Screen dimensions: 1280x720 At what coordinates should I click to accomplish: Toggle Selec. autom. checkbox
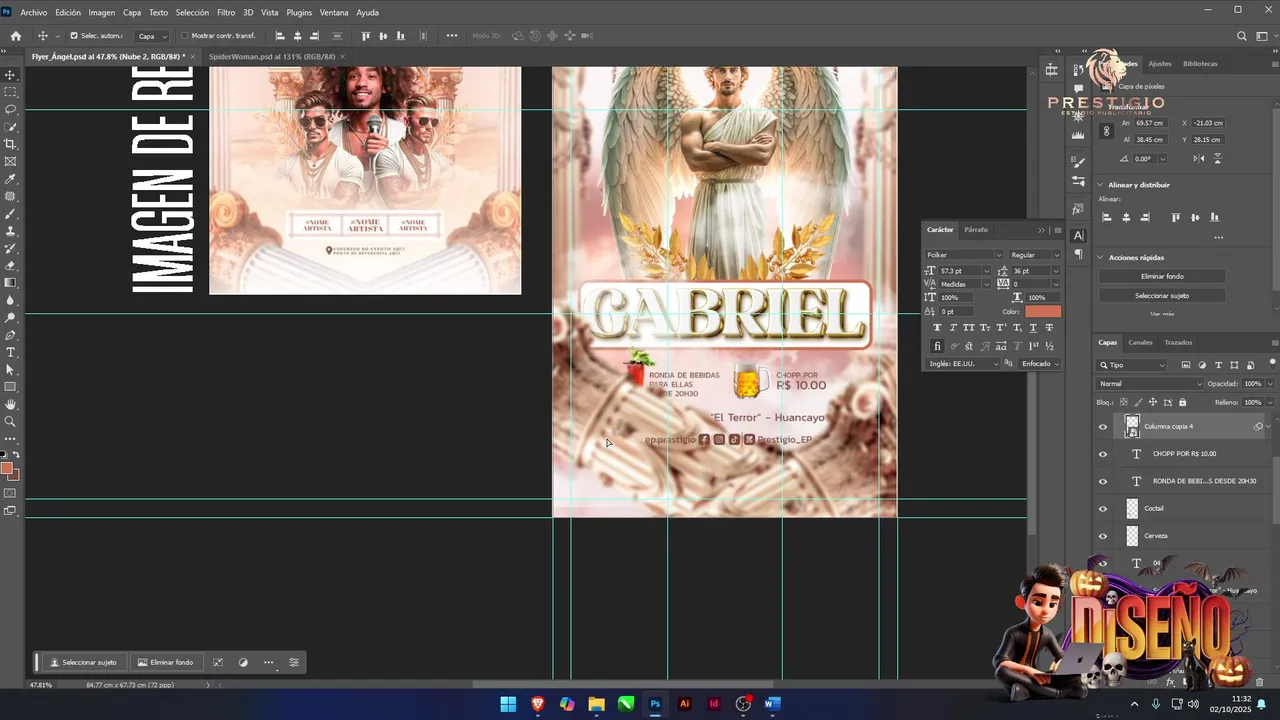point(74,36)
